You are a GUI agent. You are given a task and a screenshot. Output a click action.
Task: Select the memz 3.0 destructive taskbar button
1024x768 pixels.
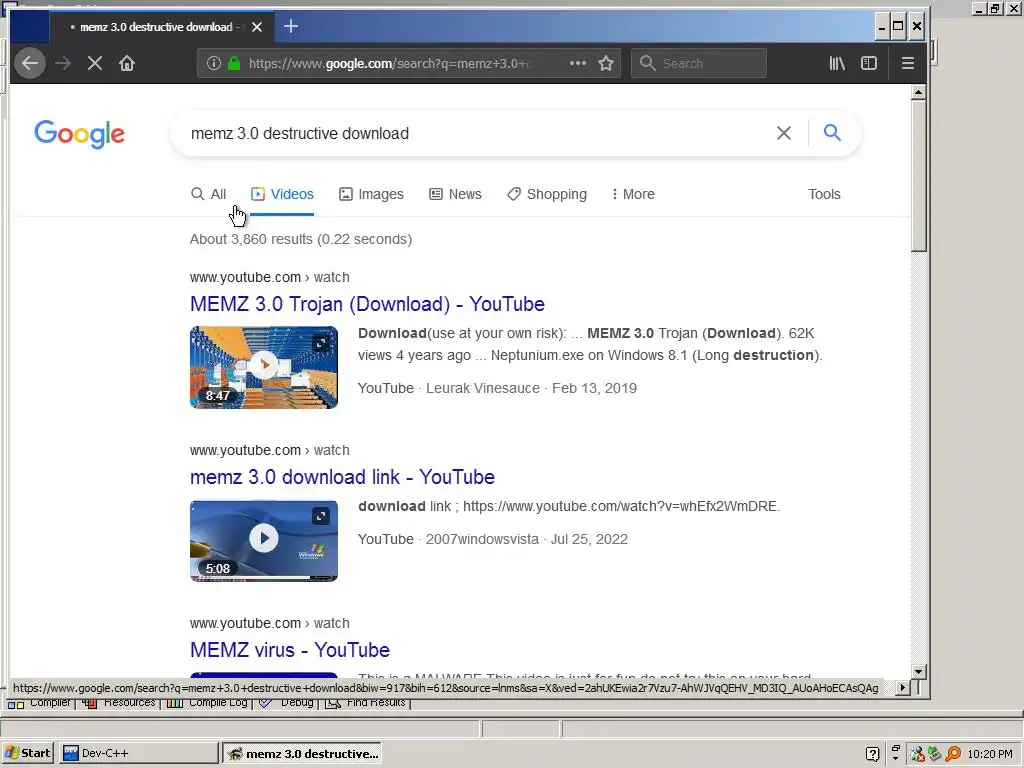click(302, 753)
